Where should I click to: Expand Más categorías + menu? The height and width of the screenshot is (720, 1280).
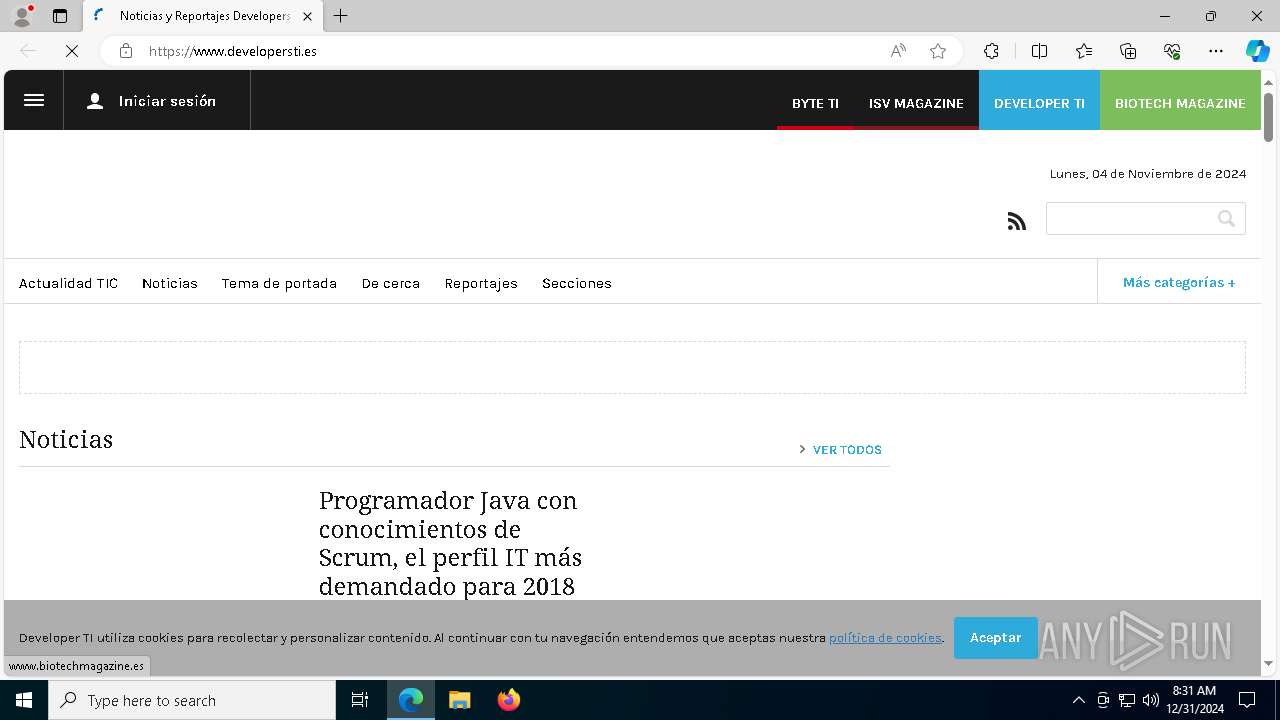point(1179,282)
